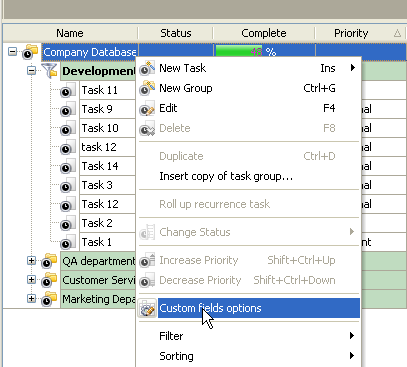The height and width of the screenshot is (367, 407).
Task: Click the Edit pencil icon in menu
Action: (x=147, y=109)
